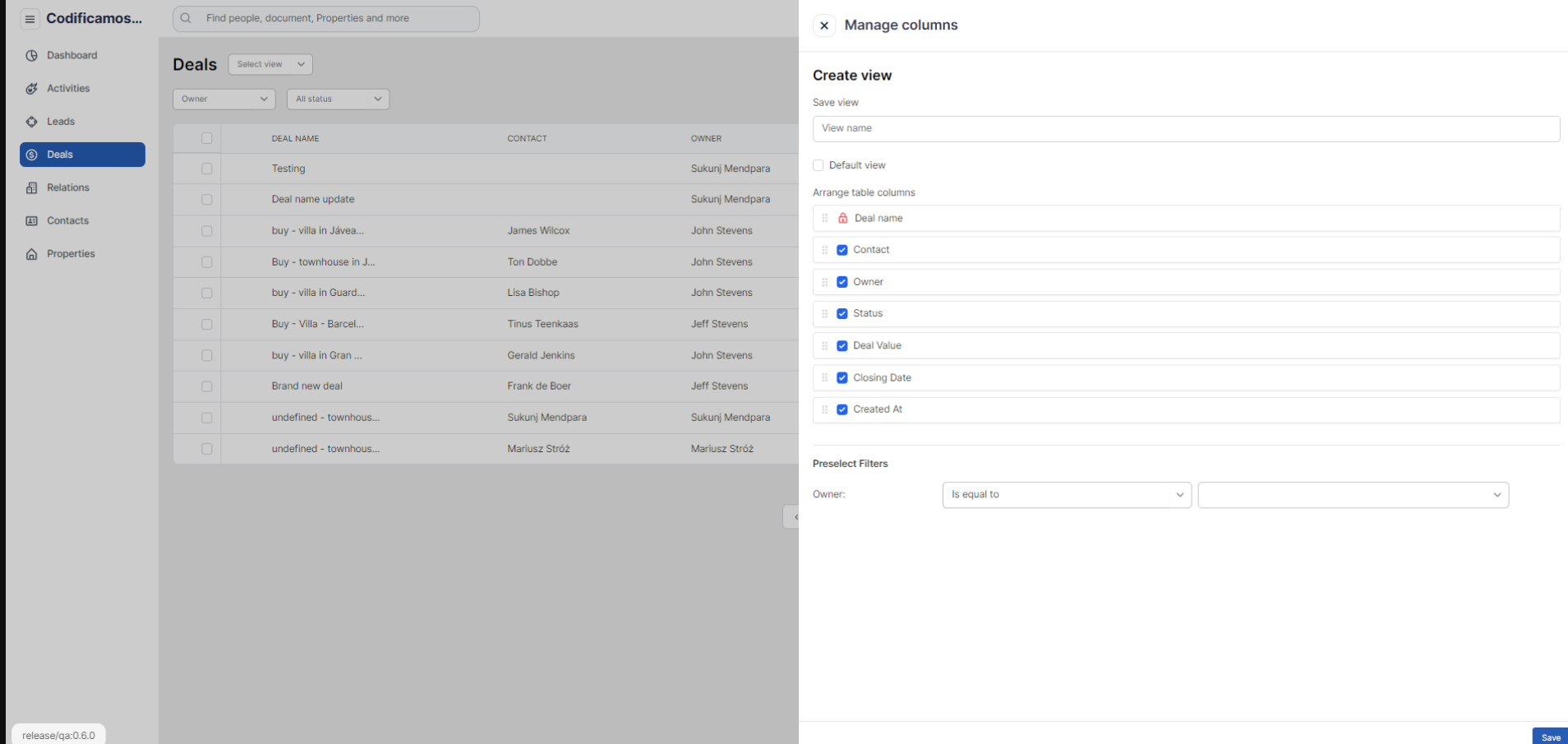
Task: Click the View name input field
Action: point(1185,129)
